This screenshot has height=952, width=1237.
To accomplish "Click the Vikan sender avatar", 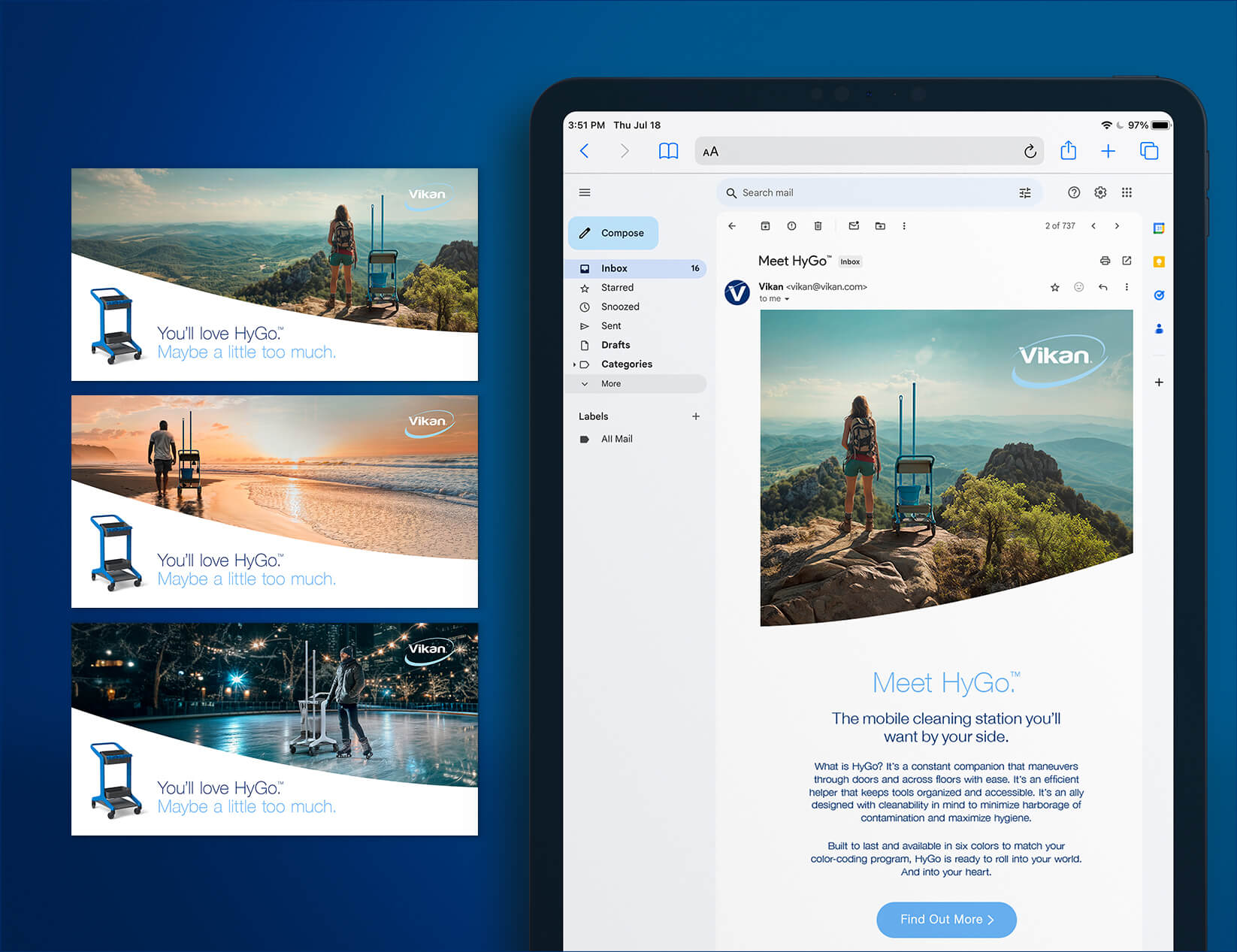I will [737, 292].
